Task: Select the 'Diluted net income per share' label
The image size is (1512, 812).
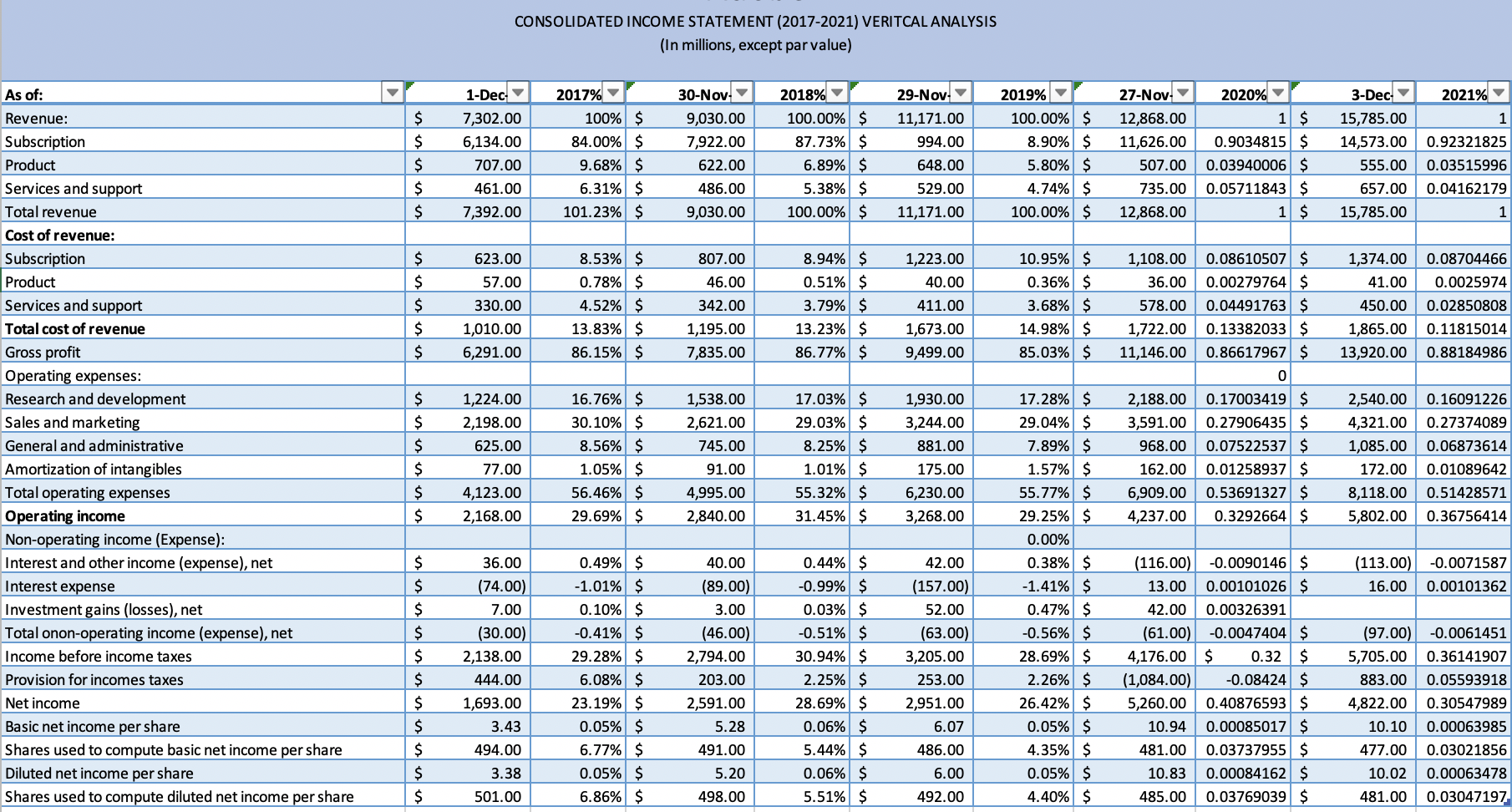Action: pyautogui.click(x=99, y=774)
